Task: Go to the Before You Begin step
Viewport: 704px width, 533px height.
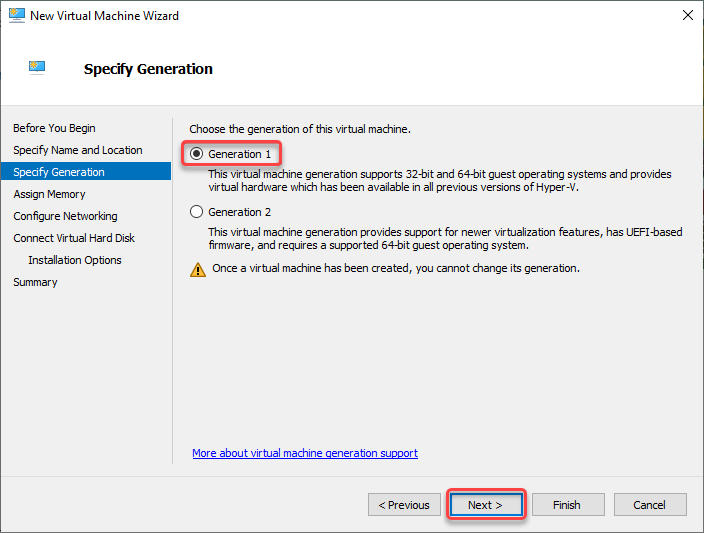Action: [54, 128]
